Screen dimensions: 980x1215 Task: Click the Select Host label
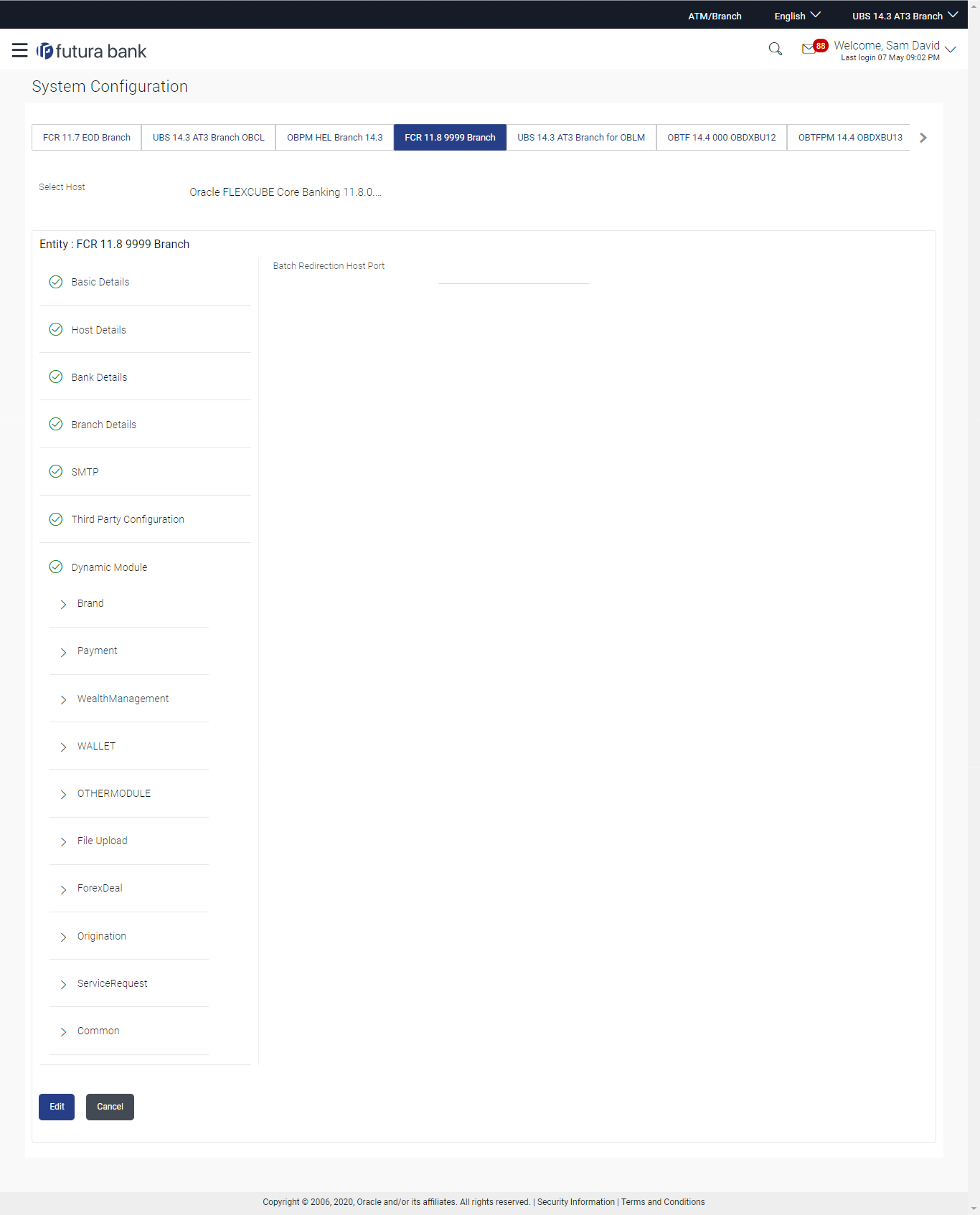(62, 187)
